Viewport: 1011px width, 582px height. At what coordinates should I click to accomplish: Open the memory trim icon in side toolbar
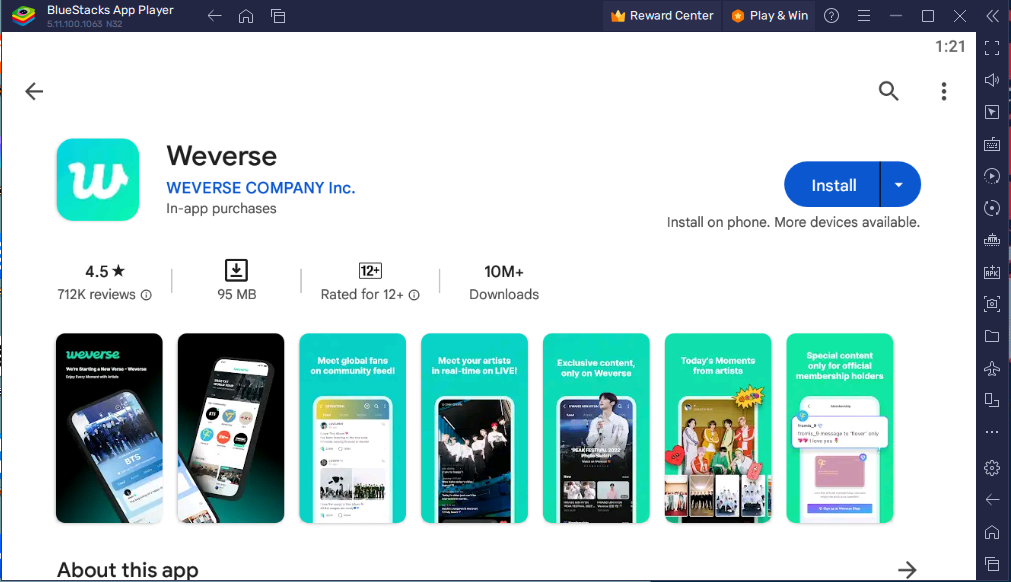point(992,240)
